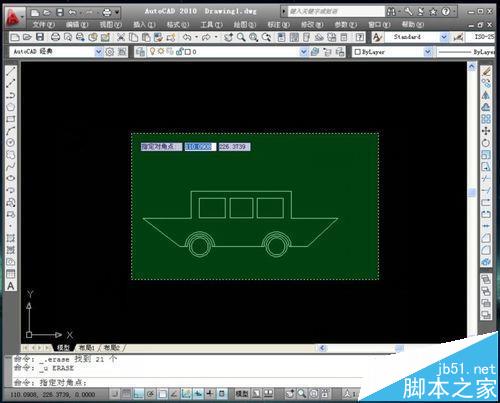Select the Rectangle drawing tool

(11, 119)
